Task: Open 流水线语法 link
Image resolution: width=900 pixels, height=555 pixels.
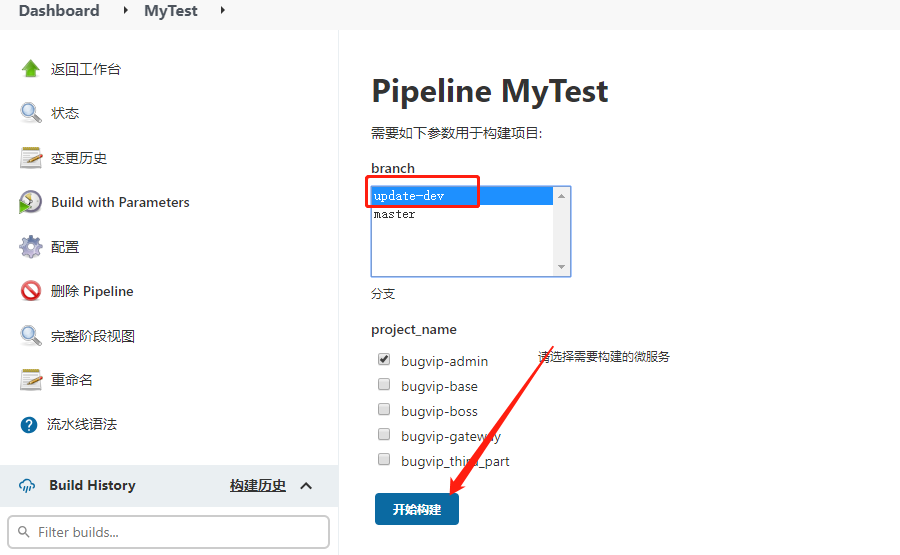Action: [x=82, y=425]
